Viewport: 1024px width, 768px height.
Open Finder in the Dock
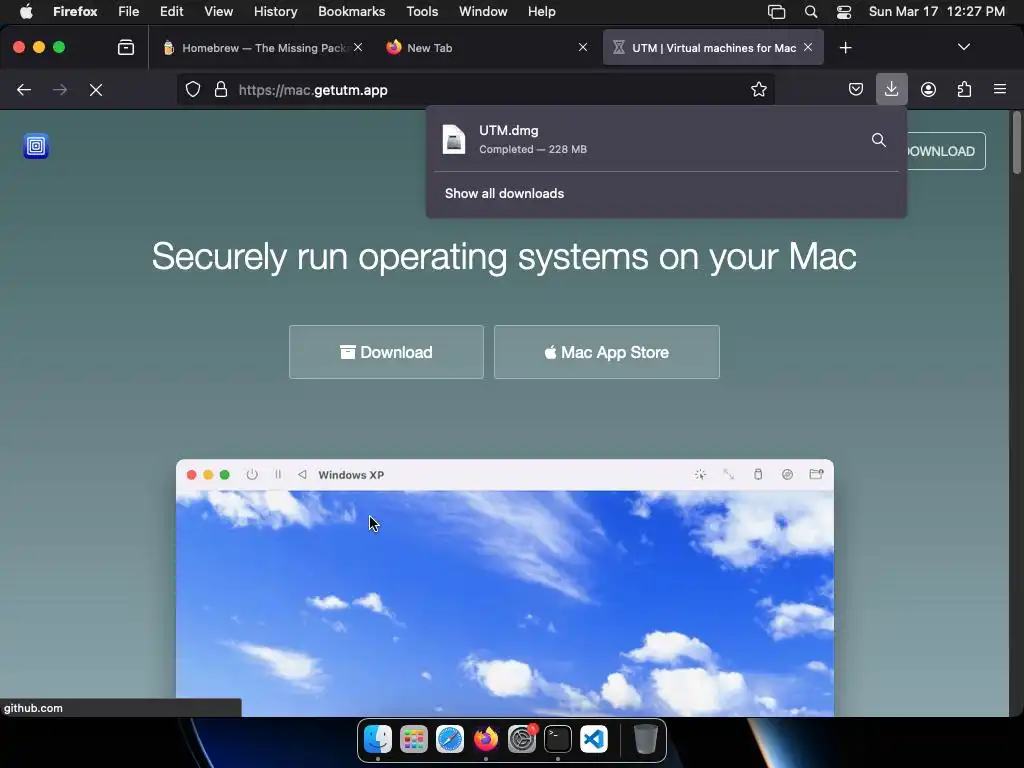coord(377,739)
